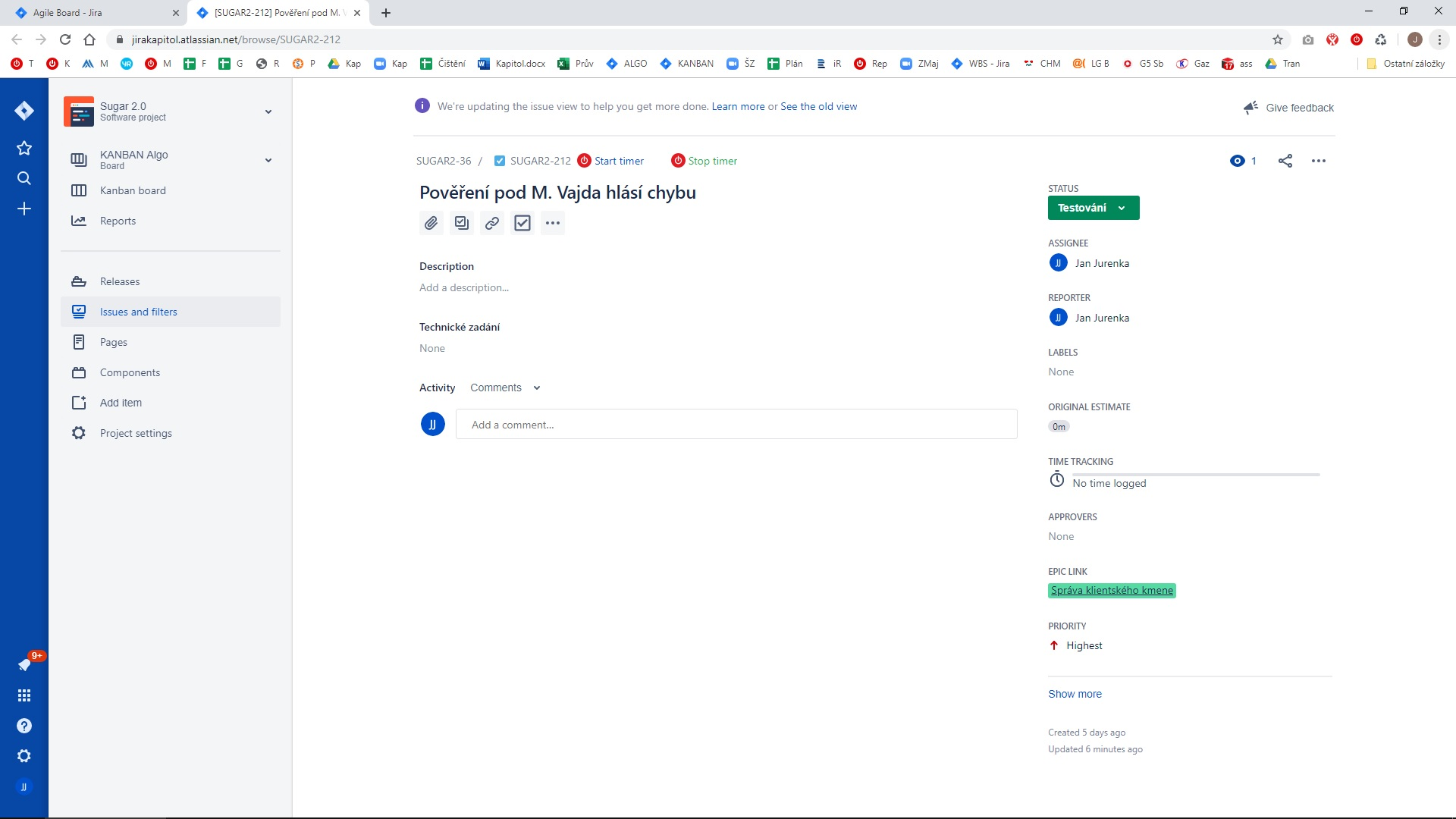Select the SUGAR2-212 issue type checkbox icon

(x=500, y=160)
